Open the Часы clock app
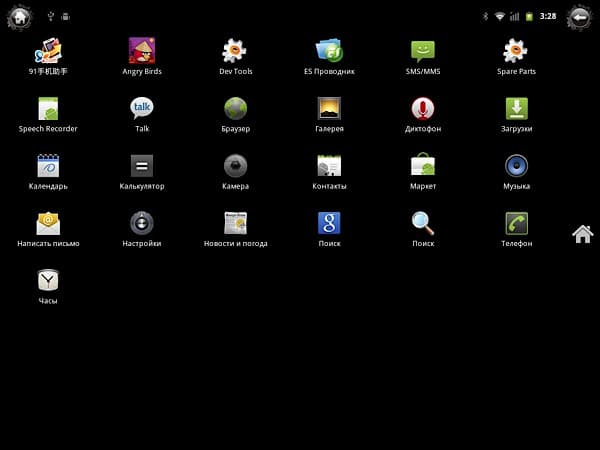 click(x=48, y=287)
